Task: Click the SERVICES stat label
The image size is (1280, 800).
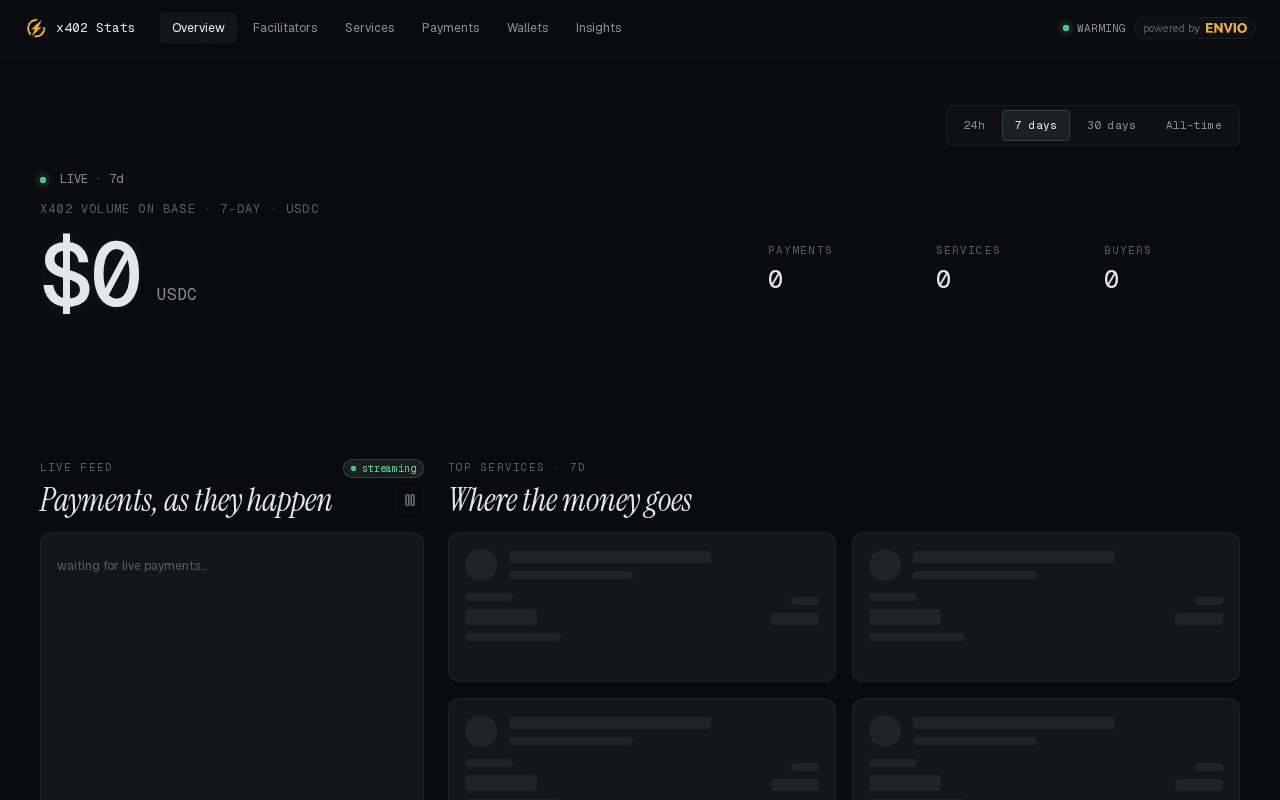Action: (x=968, y=250)
